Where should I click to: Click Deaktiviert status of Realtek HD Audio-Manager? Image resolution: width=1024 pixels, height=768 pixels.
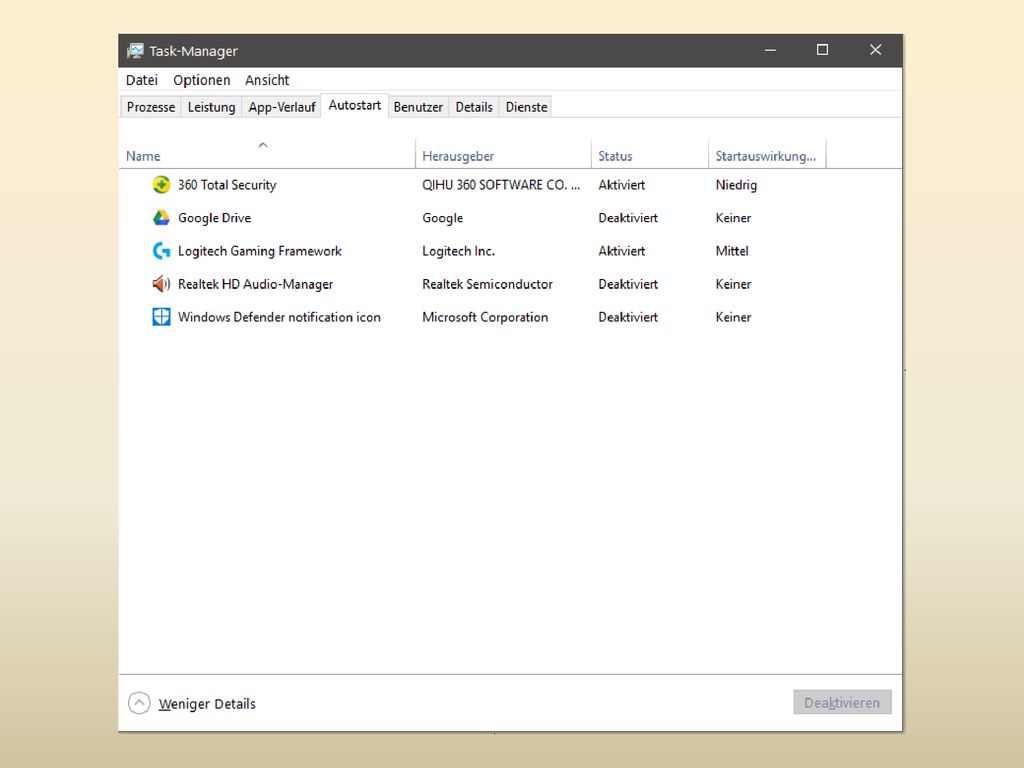pos(628,284)
